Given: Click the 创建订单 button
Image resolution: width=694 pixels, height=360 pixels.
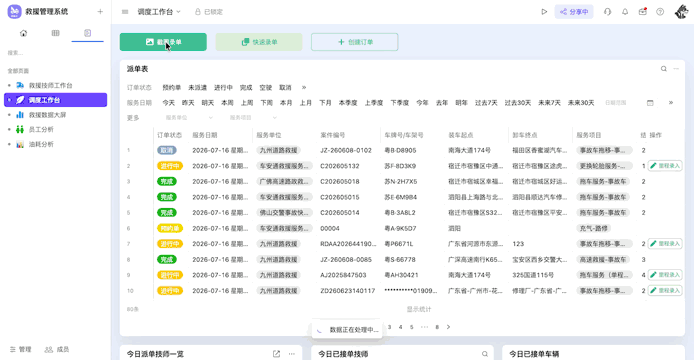Looking at the screenshot, I should click(355, 42).
